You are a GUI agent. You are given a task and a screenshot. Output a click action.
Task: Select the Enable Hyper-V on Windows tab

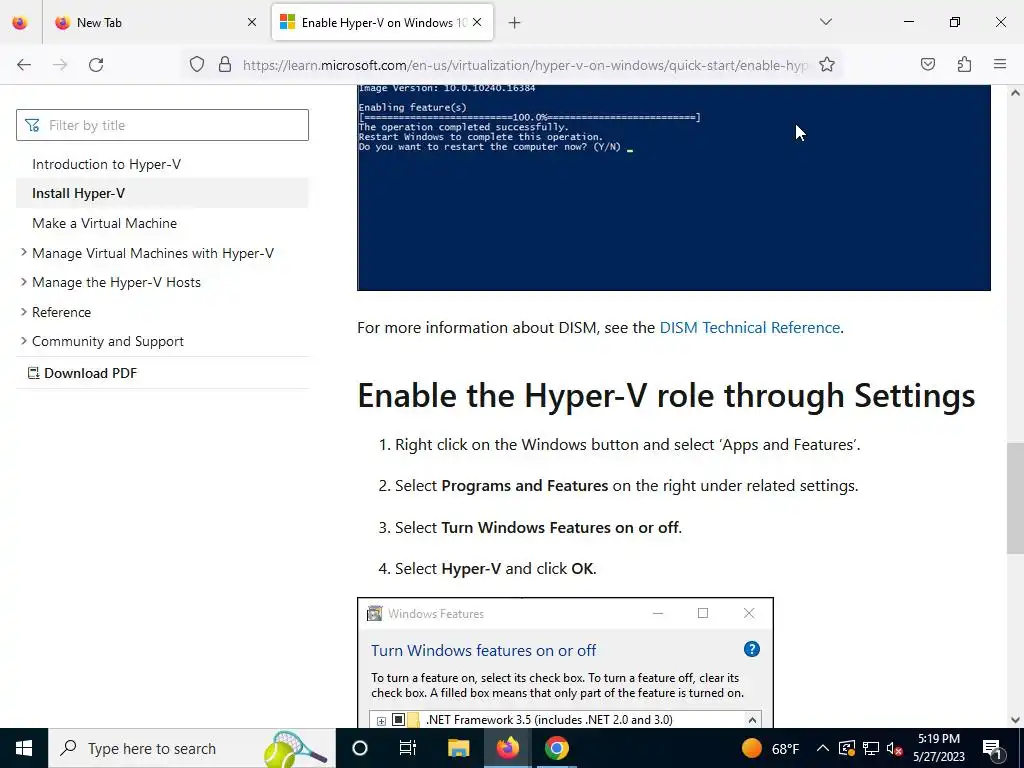(383, 22)
